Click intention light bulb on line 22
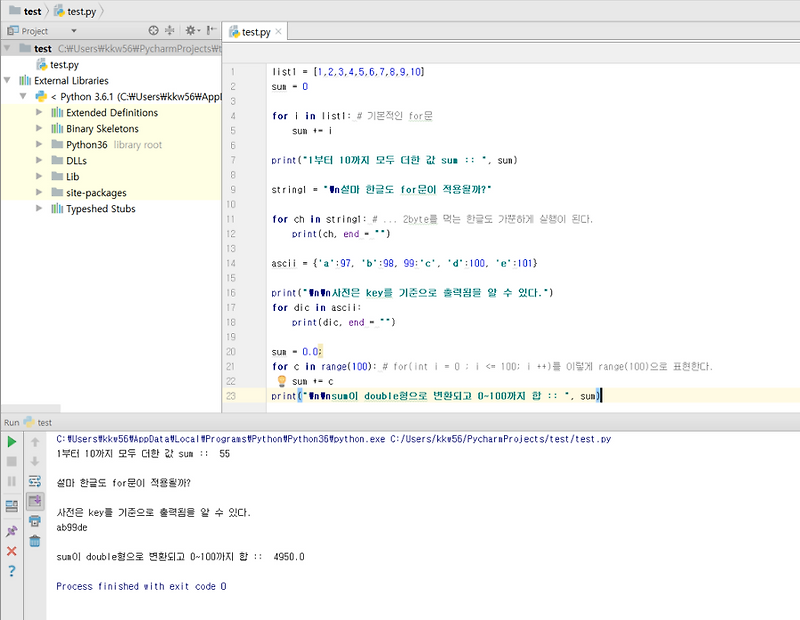This screenshot has height=620, width=800. [282, 381]
